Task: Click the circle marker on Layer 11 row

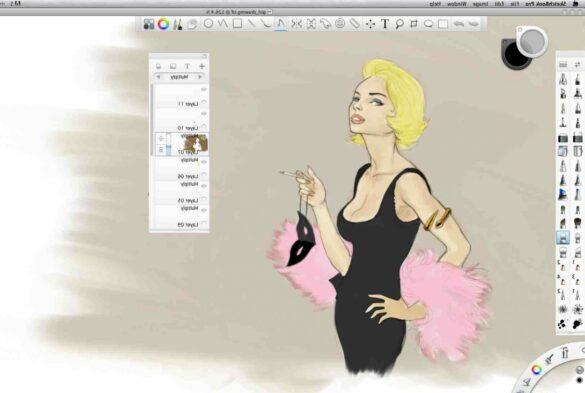Action: click(x=204, y=102)
